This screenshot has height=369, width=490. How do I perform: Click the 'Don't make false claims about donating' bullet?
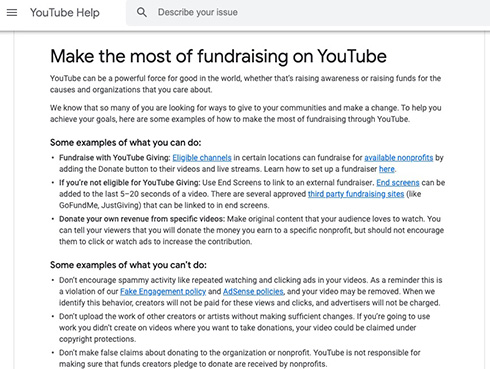point(240,358)
